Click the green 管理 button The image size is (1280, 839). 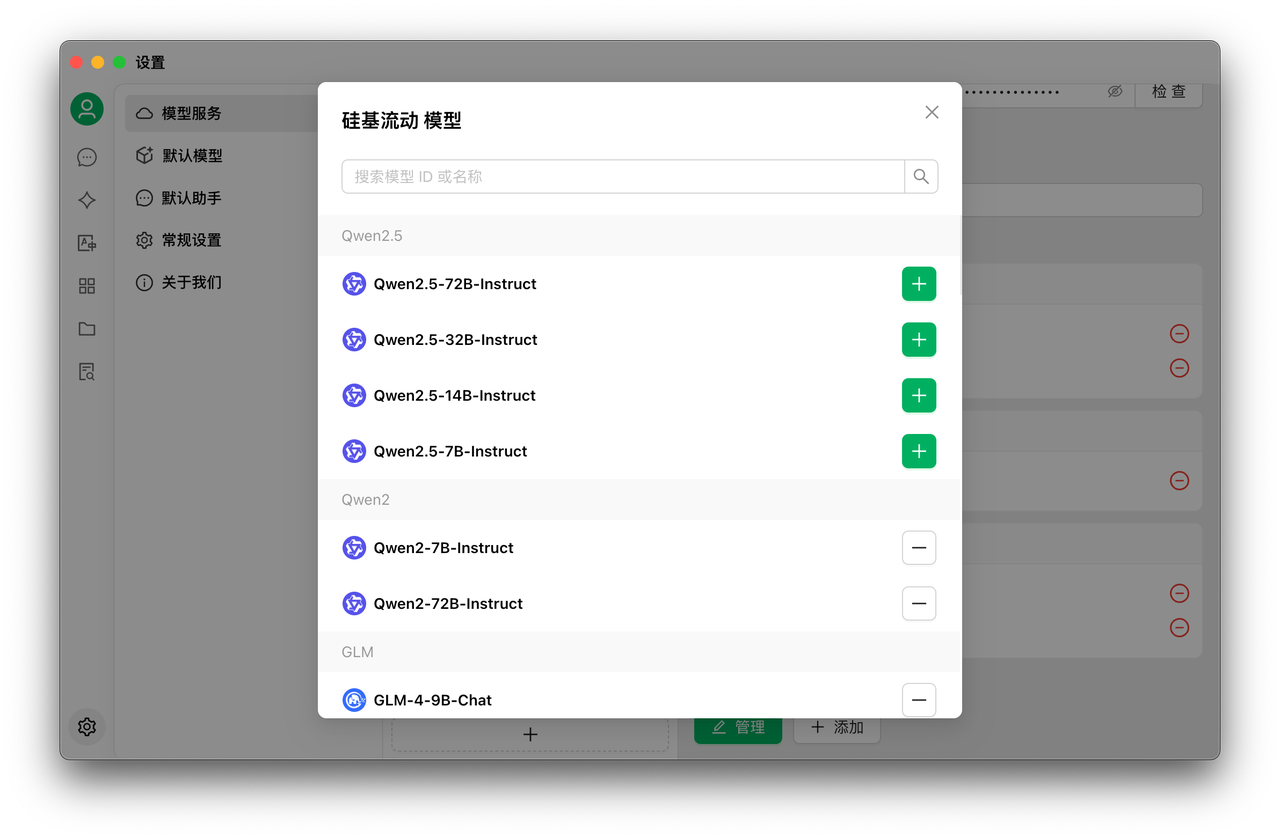738,728
